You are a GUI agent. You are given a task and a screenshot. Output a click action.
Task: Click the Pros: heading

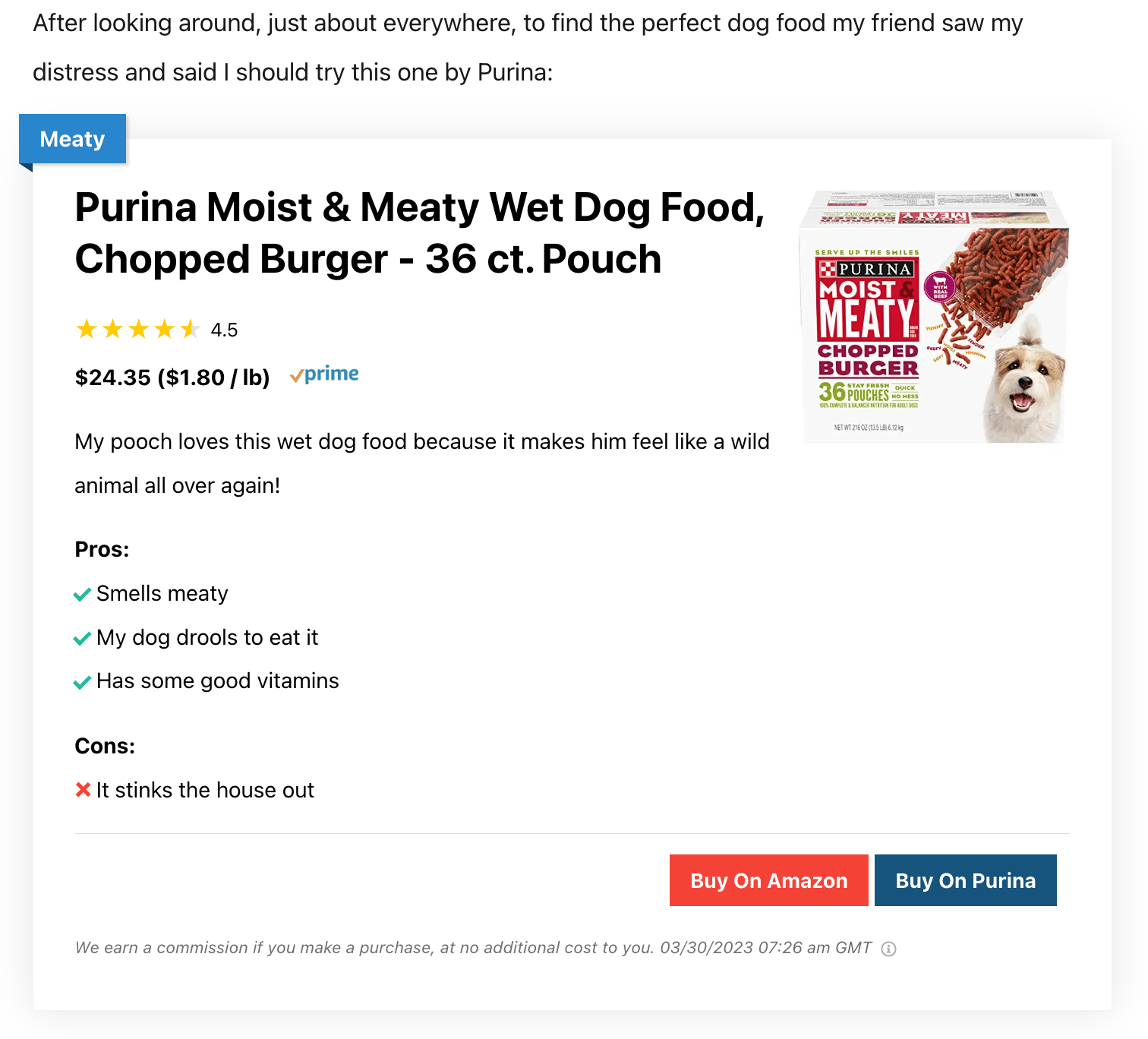[x=102, y=549]
